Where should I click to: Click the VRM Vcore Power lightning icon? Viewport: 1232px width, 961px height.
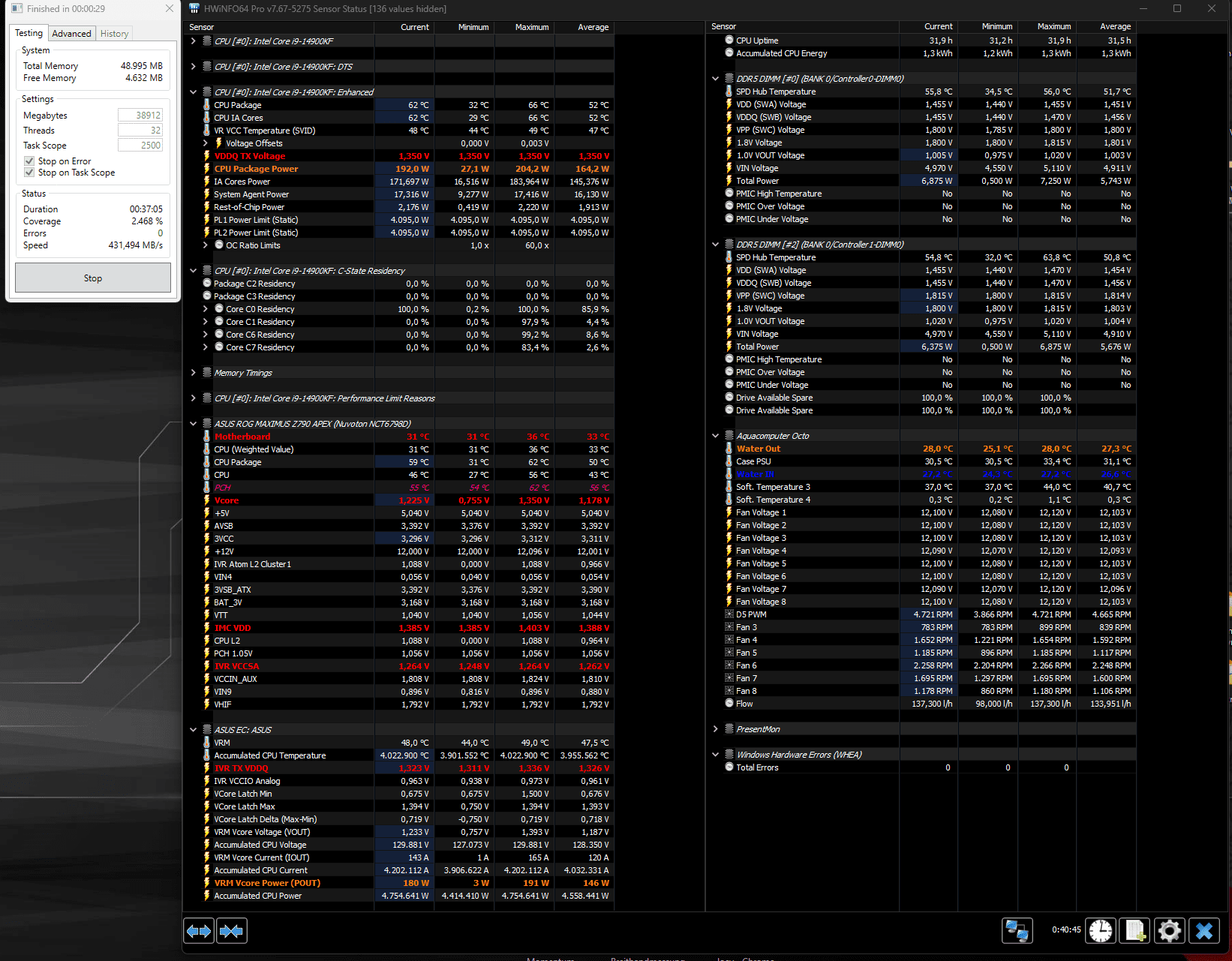click(x=207, y=883)
